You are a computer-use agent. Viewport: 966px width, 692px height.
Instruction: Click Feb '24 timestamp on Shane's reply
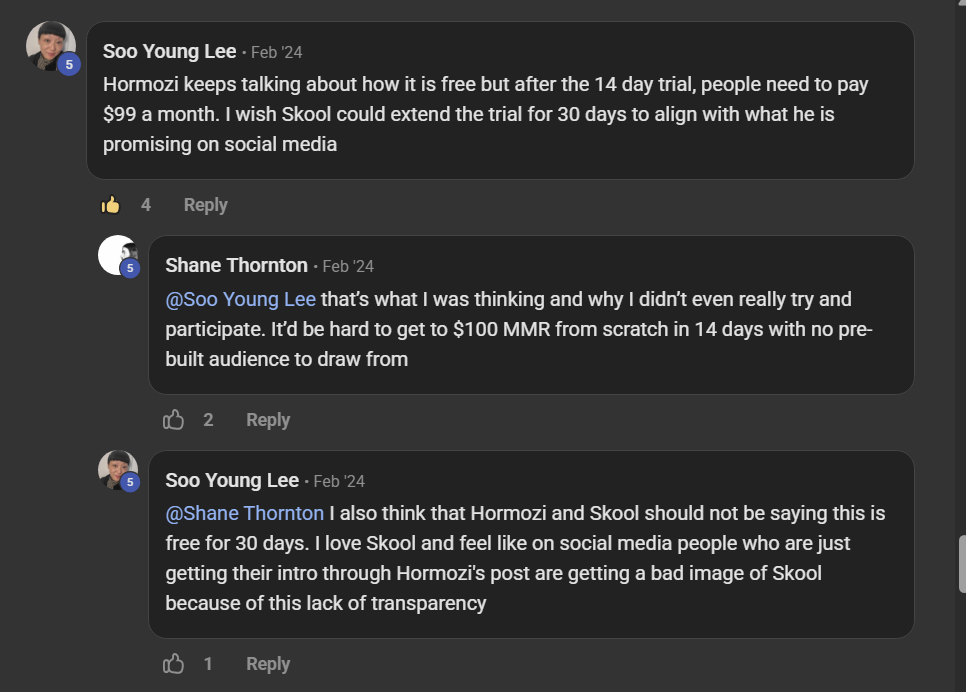[348, 266]
